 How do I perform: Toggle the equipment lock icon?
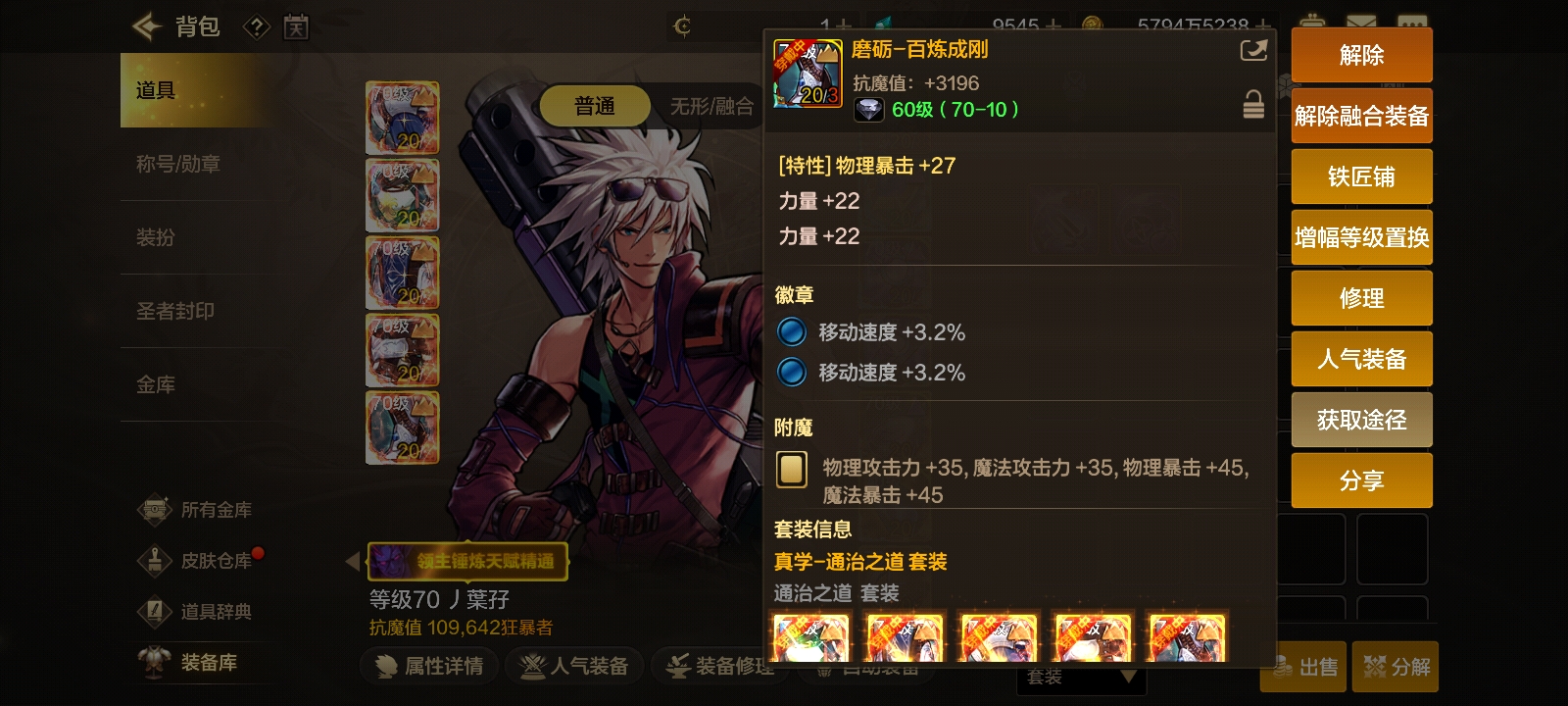click(x=1253, y=104)
